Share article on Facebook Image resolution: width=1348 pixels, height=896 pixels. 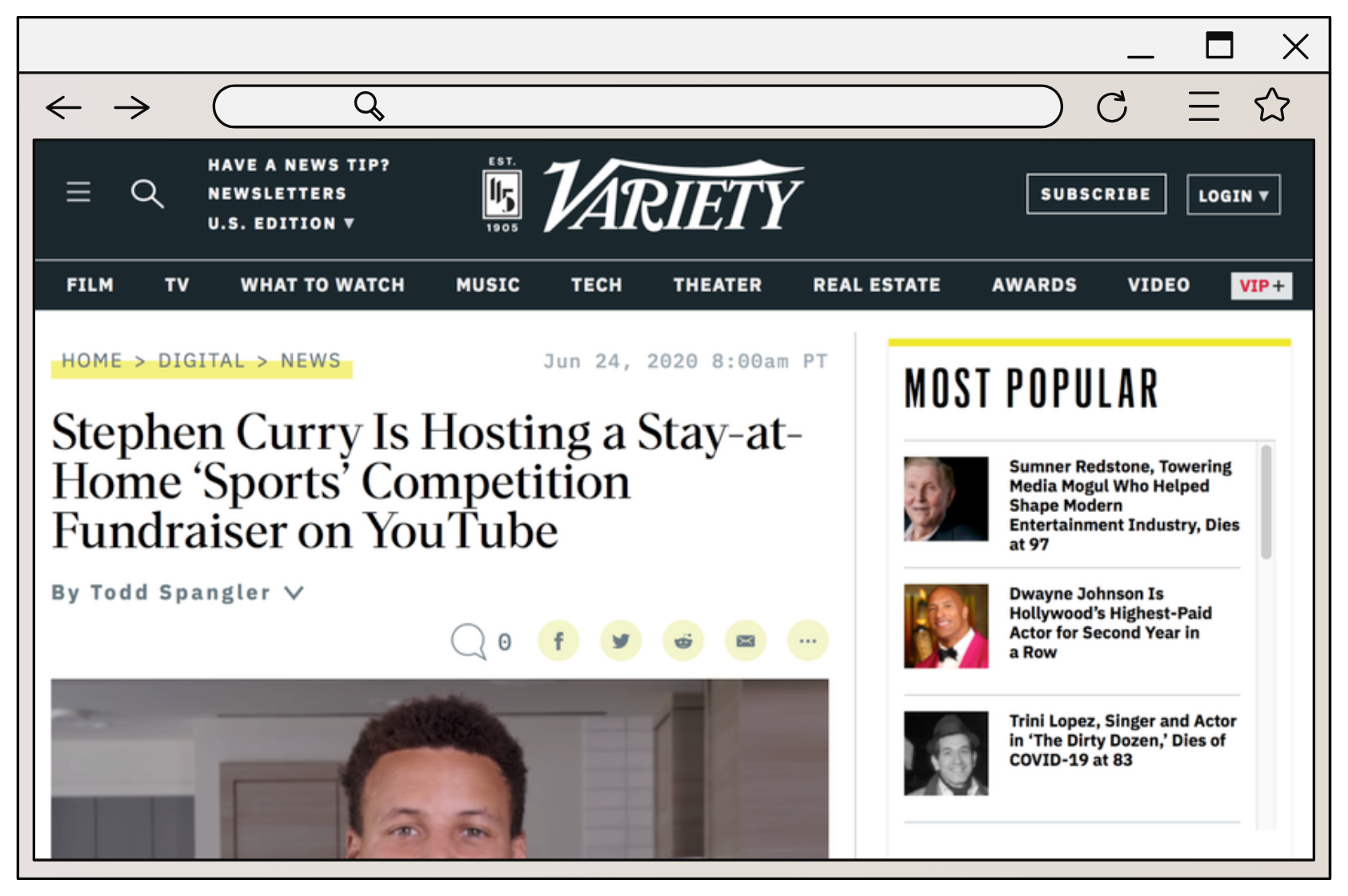[x=558, y=641]
